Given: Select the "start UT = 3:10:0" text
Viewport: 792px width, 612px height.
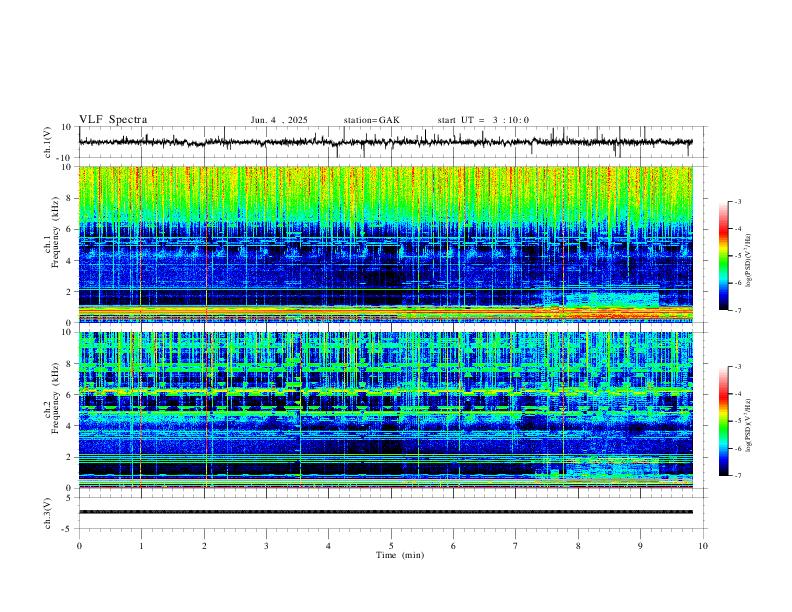Looking at the screenshot, I should (x=483, y=120).
